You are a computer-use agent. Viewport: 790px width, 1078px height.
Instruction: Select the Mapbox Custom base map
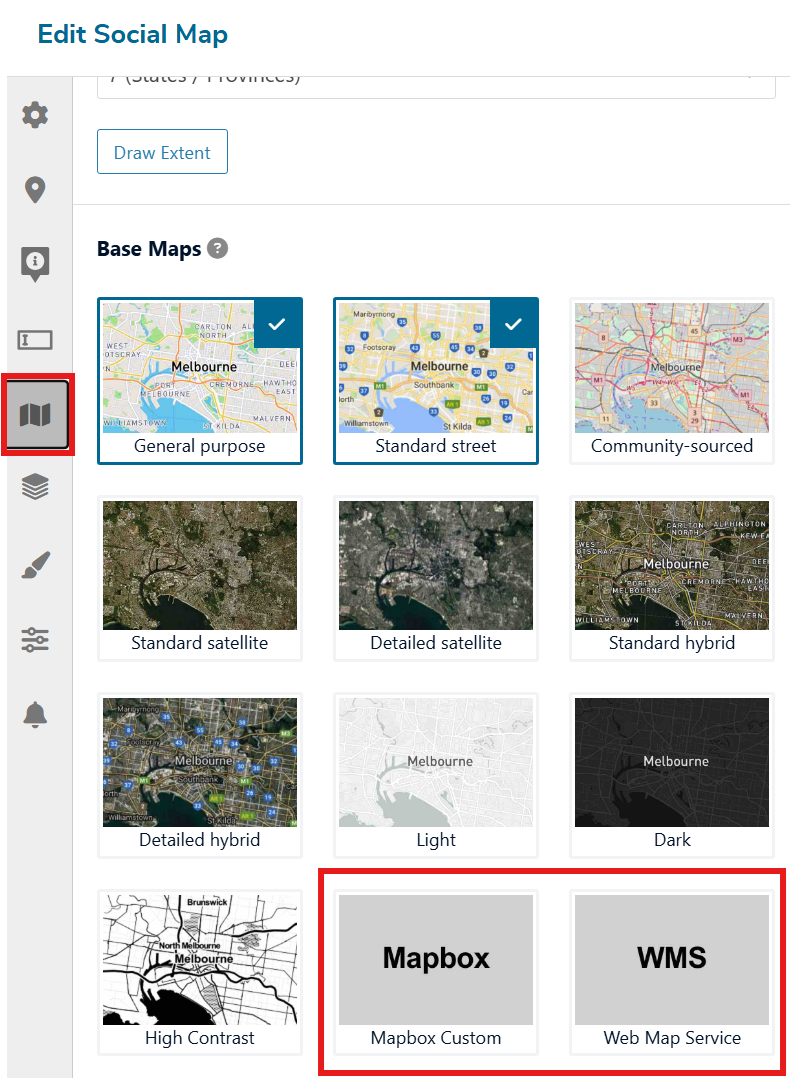(436, 972)
